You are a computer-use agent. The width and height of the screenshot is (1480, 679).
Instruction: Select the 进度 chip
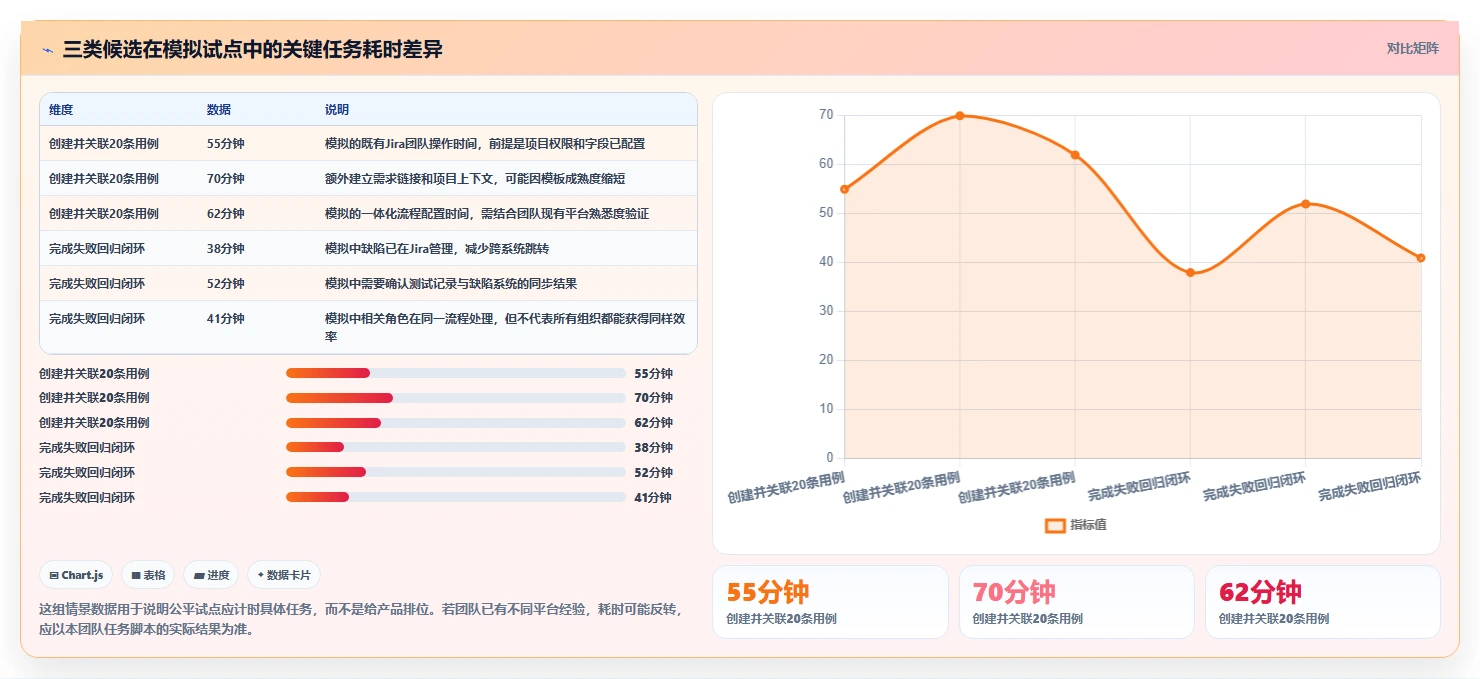(211, 575)
